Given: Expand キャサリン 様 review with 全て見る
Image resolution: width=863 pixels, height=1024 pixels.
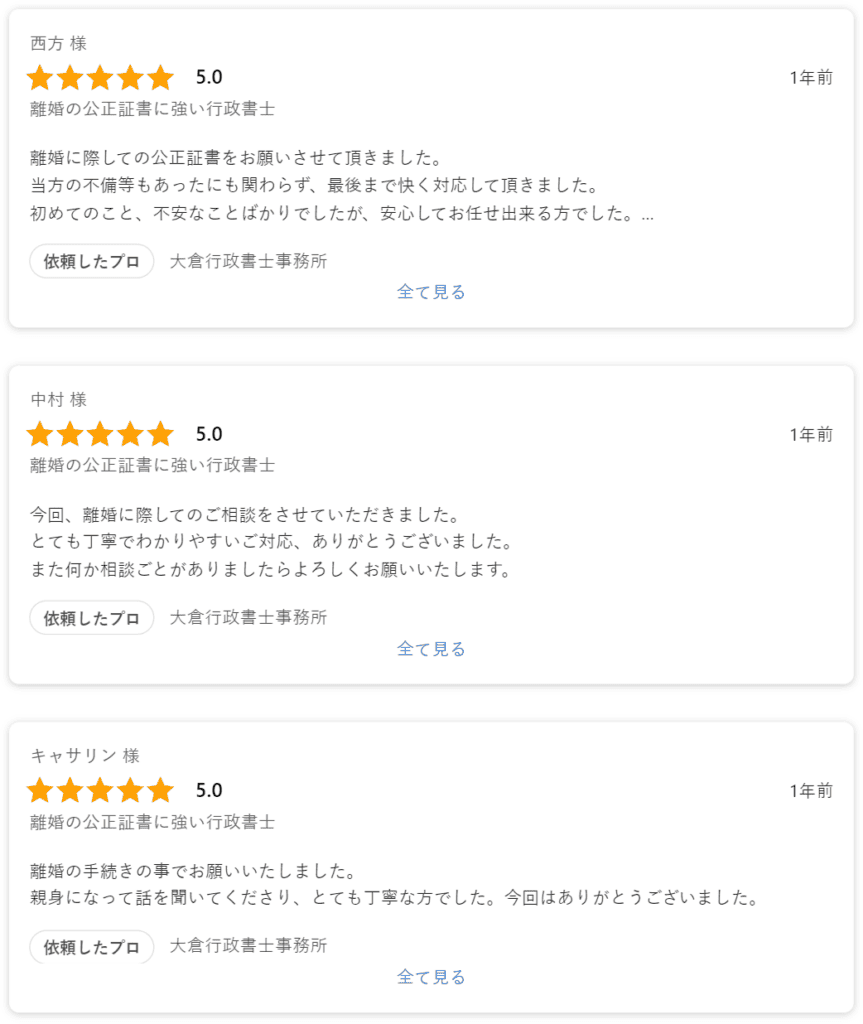Looking at the screenshot, I should [431, 977].
